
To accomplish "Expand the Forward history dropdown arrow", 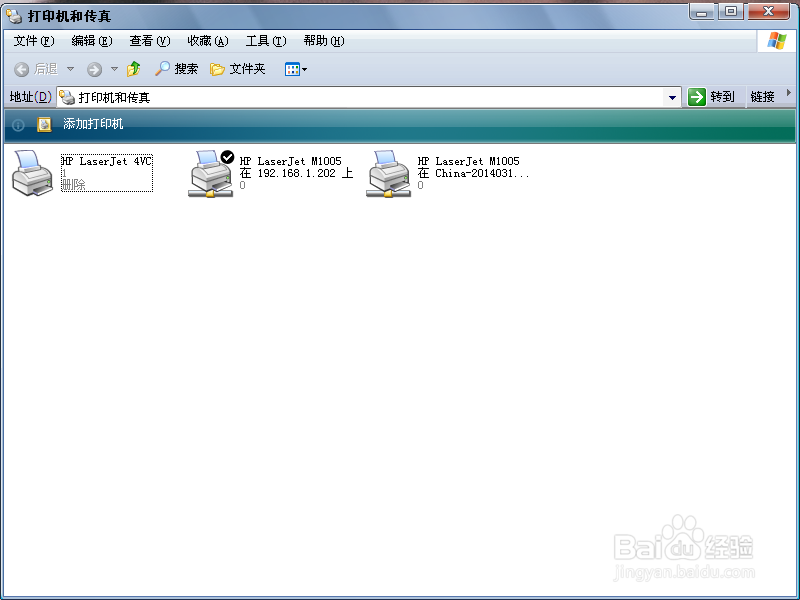I will (114, 69).
